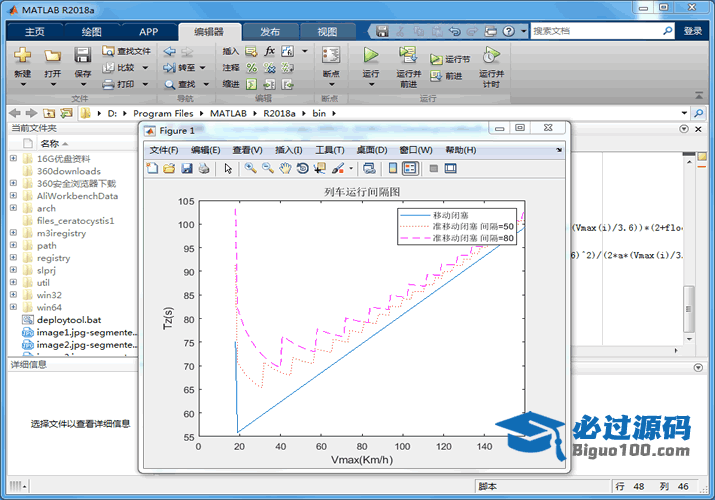
Task: Click Find Files in the ribbon
Action: (126, 51)
